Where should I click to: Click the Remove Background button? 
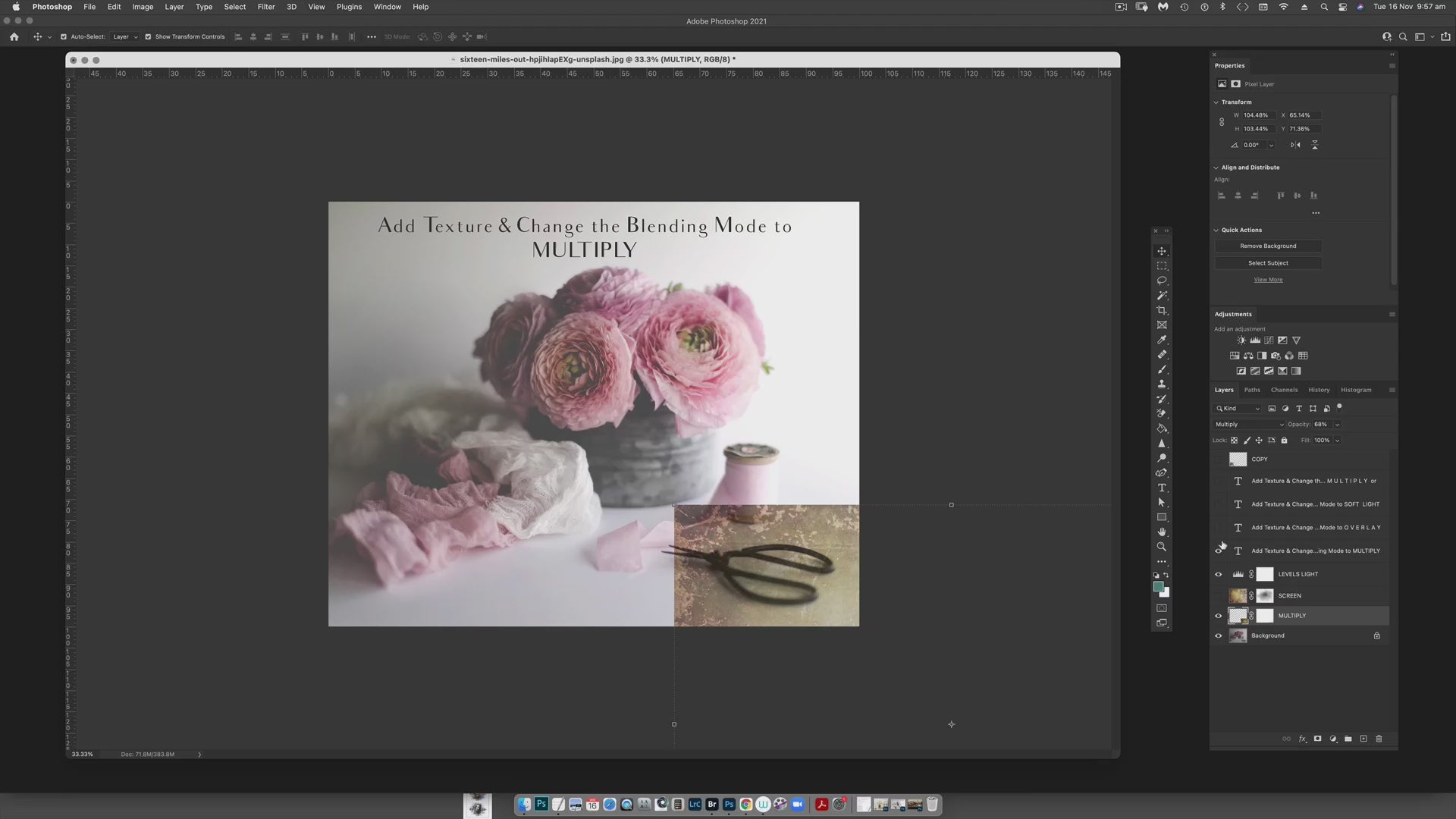click(x=1268, y=246)
